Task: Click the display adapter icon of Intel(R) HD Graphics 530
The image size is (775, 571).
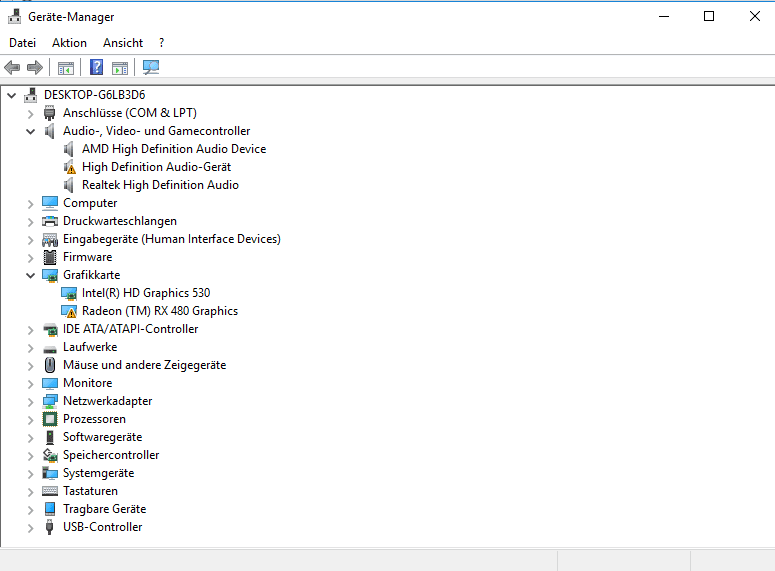Action: point(69,293)
